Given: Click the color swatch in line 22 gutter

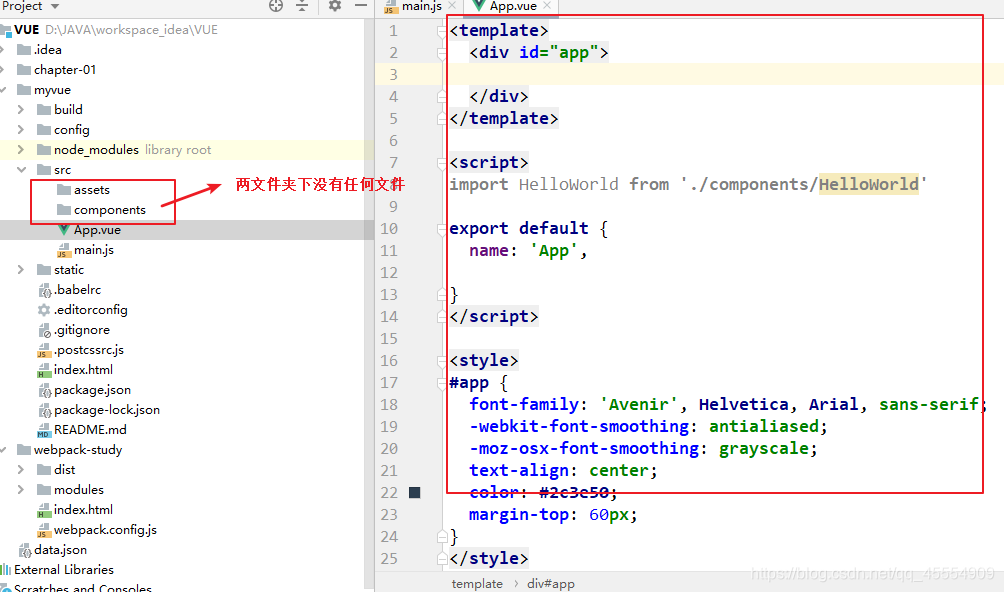Looking at the screenshot, I should [x=415, y=492].
